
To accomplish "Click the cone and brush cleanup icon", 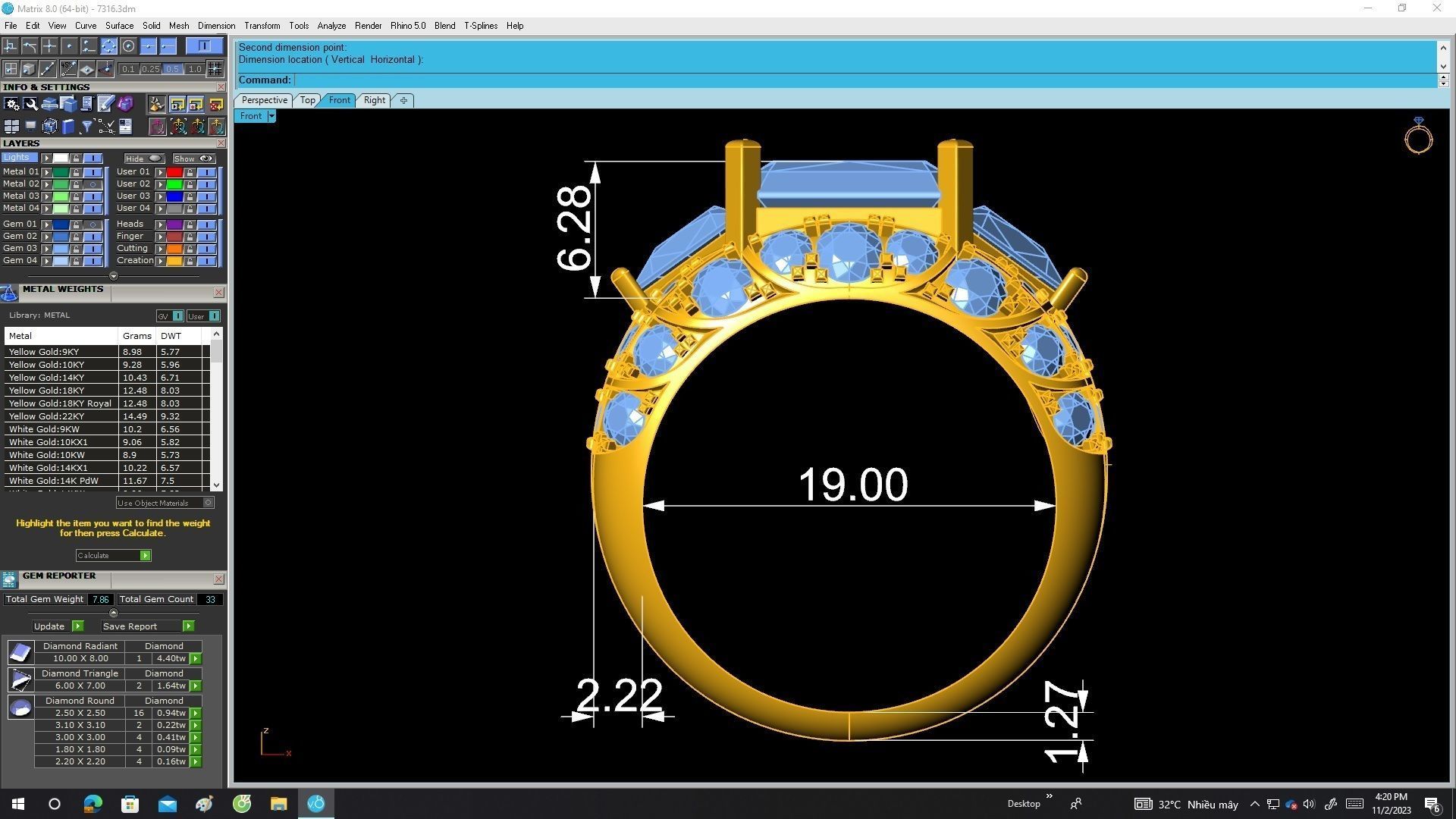I will [x=157, y=104].
